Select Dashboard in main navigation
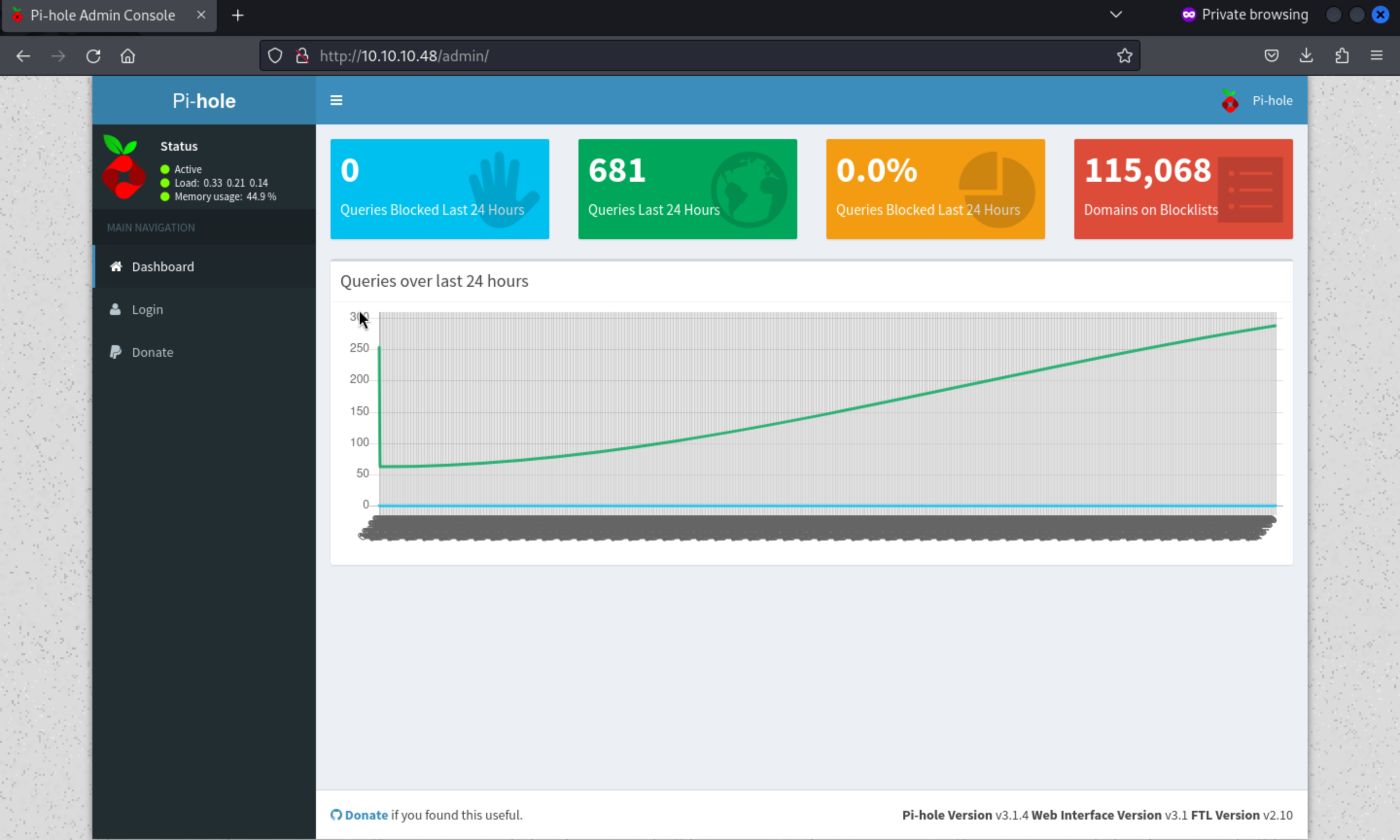The height and width of the screenshot is (840, 1400). [x=162, y=266]
